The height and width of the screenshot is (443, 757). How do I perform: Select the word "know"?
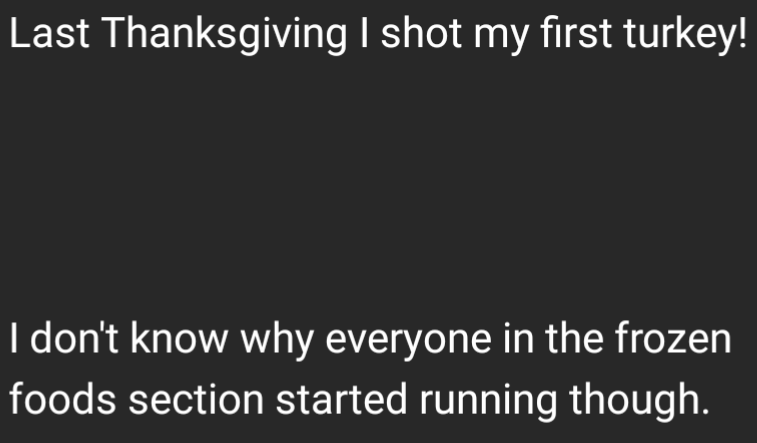(179, 338)
